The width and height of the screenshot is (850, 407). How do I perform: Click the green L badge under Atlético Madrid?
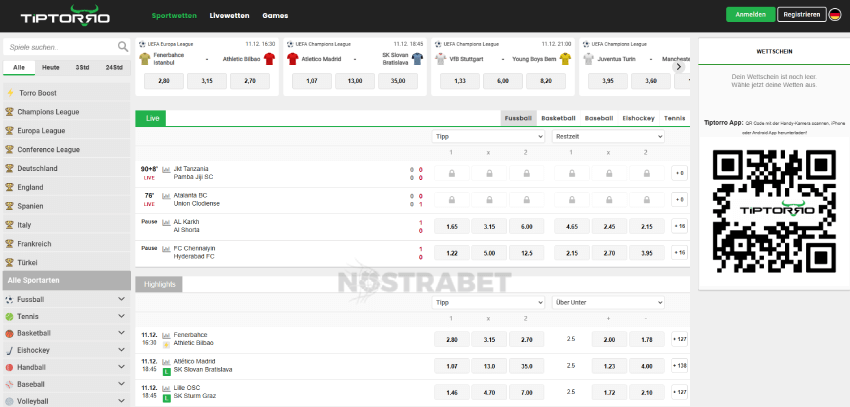point(167,372)
